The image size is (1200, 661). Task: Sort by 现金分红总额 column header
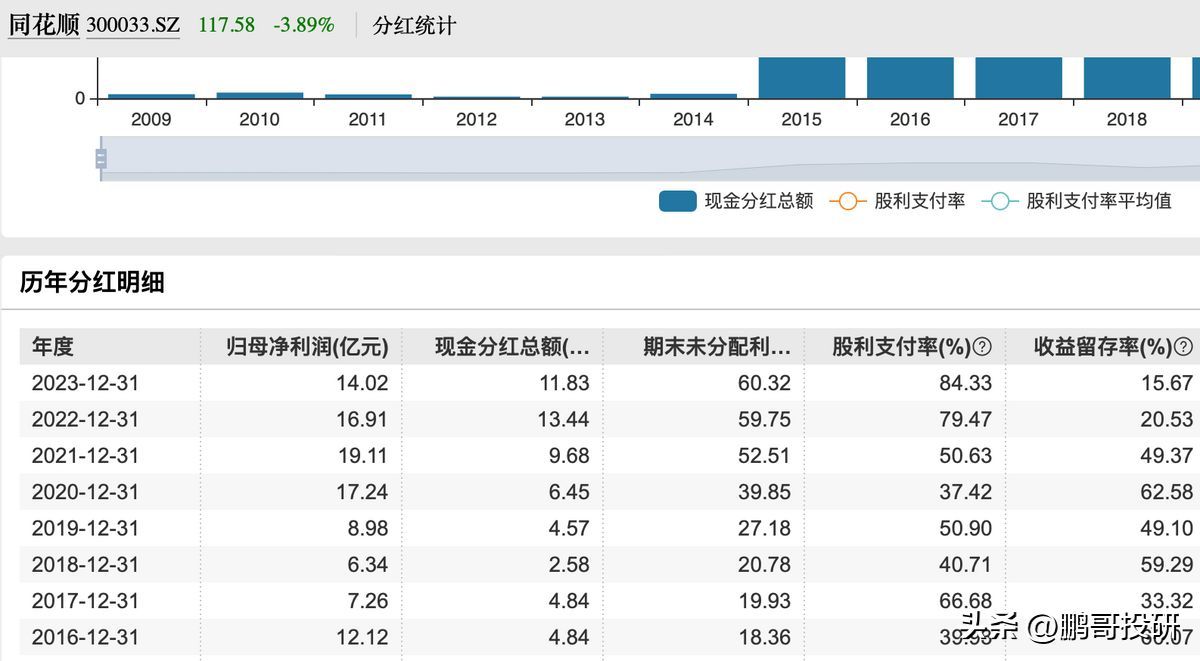pyautogui.click(x=512, y=347)
